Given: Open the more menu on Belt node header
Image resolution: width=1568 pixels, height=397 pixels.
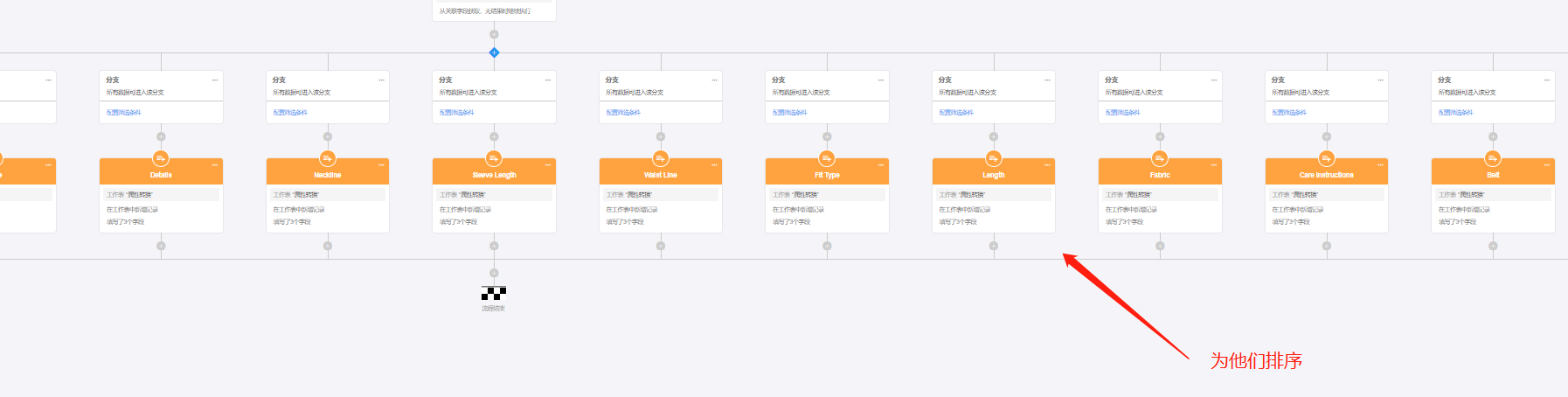Looking at the screenshot, I should pyautogui.click(x=1547, y=165).
